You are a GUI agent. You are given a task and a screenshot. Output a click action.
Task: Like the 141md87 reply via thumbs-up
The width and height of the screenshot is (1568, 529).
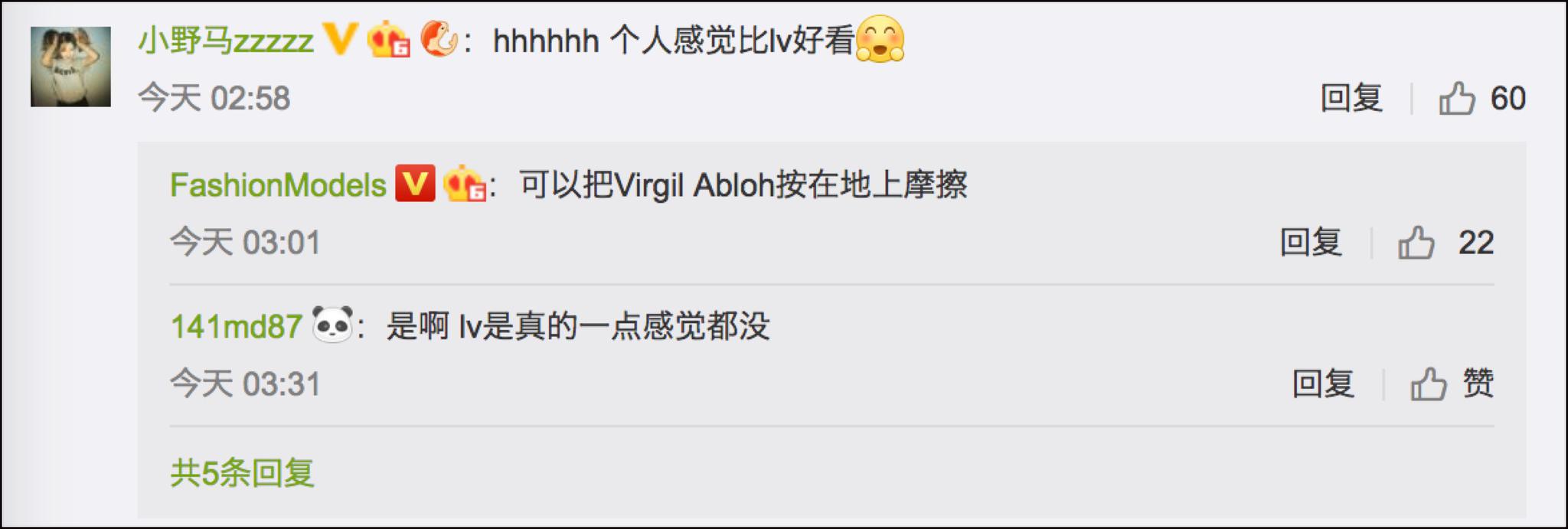pyautogui.click(x=1429, y=384)
